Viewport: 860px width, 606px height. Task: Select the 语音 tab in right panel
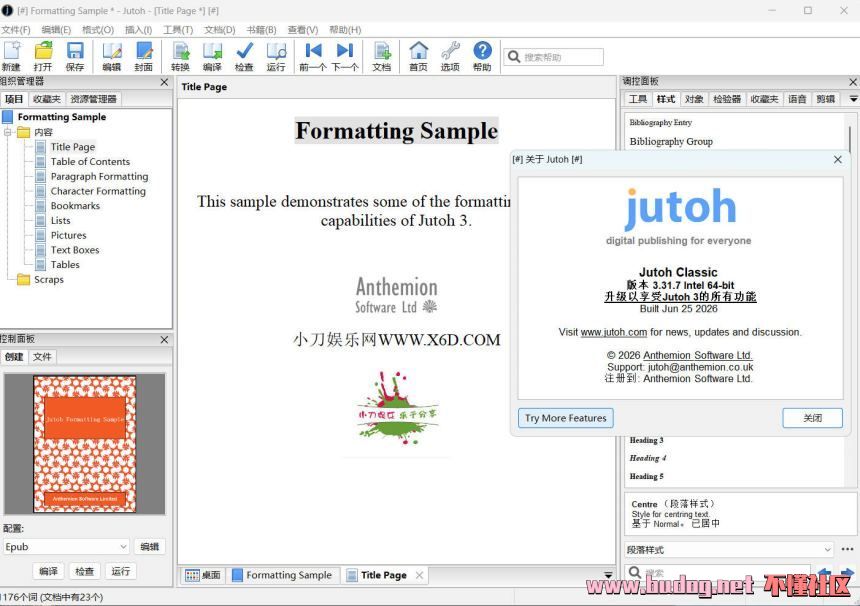(x=797, y=99)
